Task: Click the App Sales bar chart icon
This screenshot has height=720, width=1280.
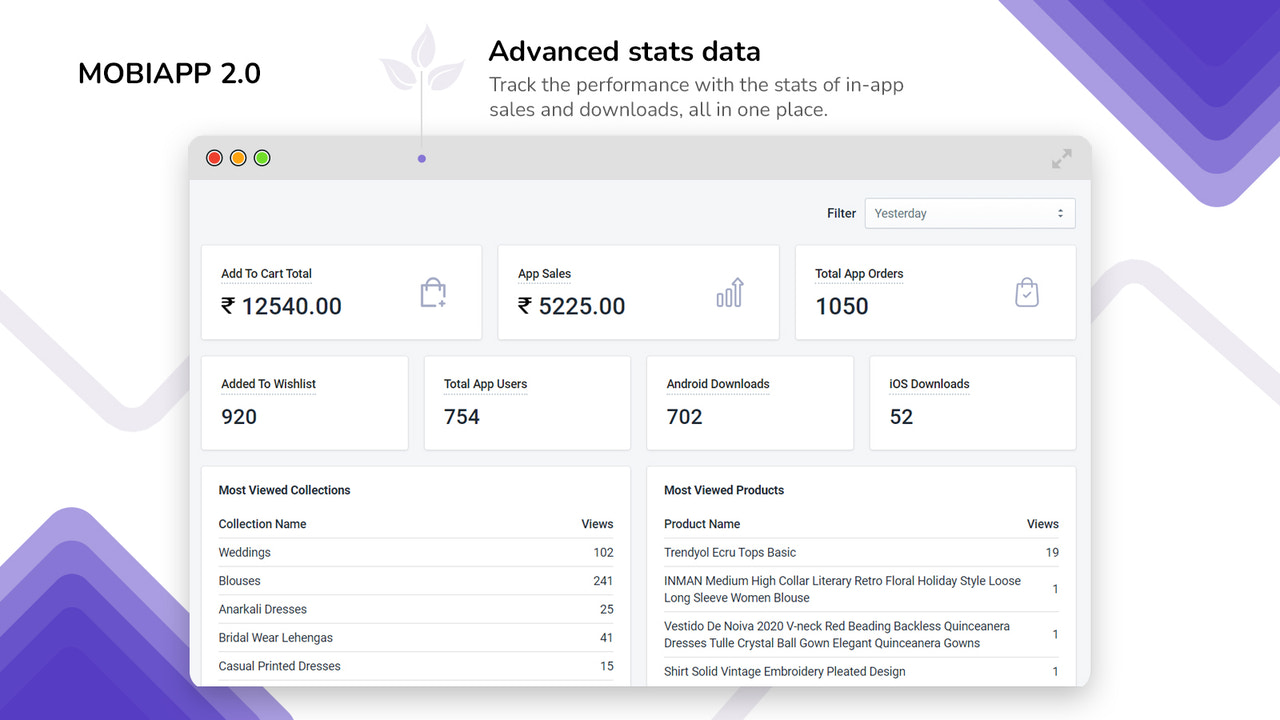Action: click(x=729, y=291)
